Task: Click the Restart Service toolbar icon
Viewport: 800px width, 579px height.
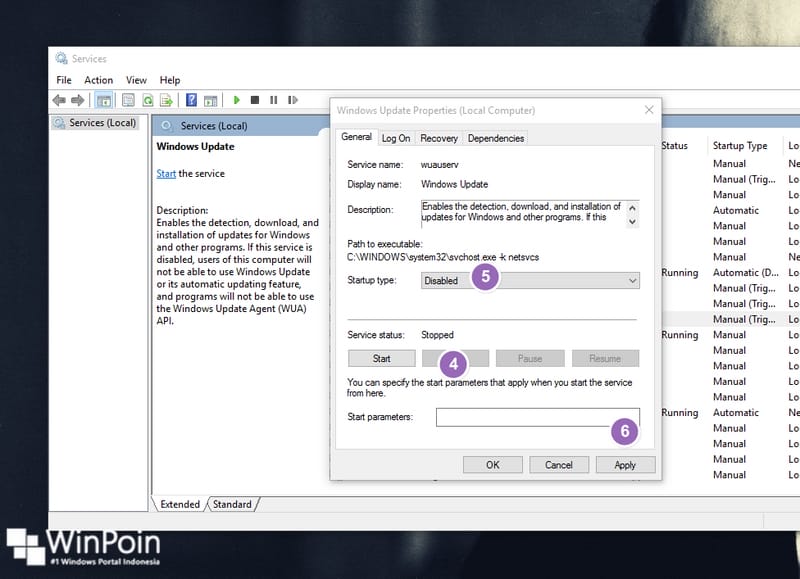Action: (x=292, y=100)
